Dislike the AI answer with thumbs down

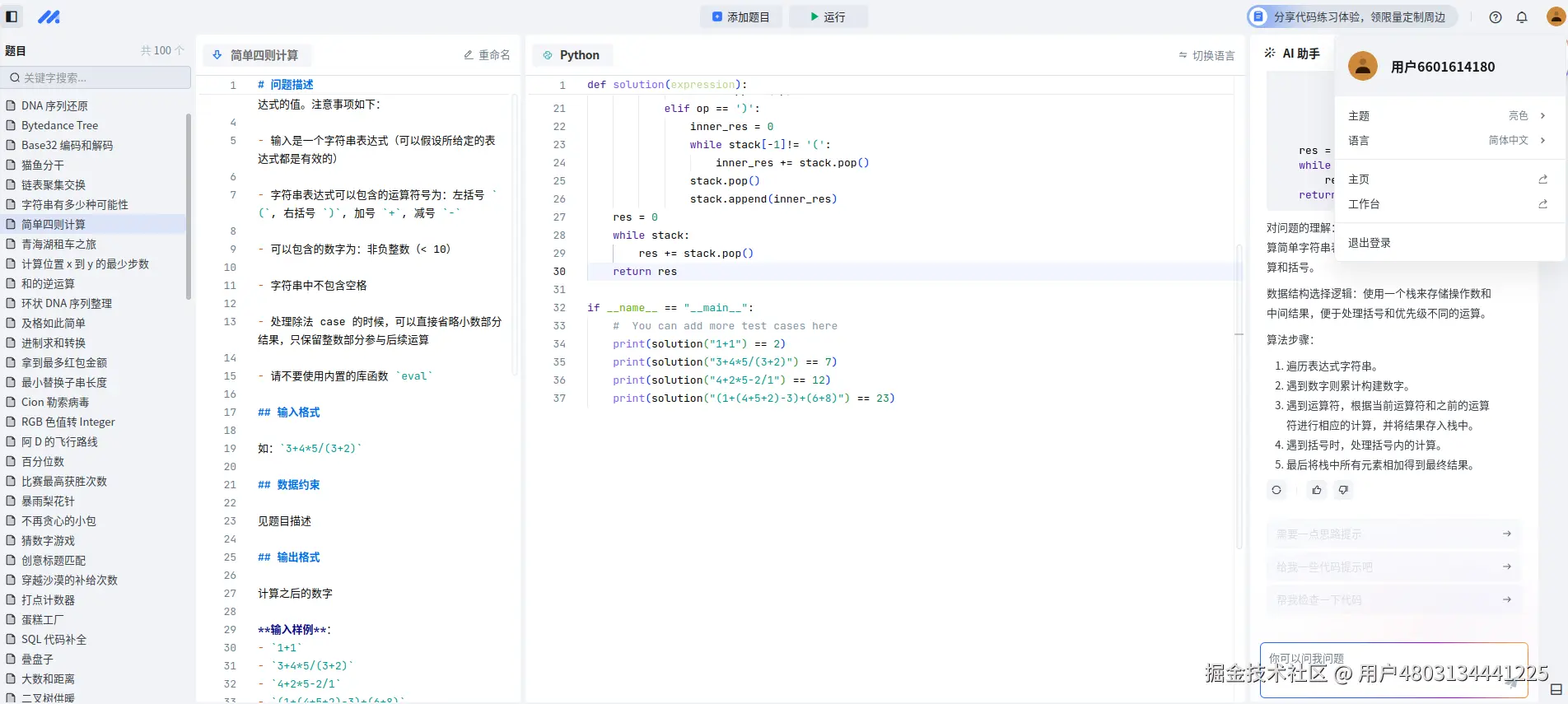(1343, 490)
